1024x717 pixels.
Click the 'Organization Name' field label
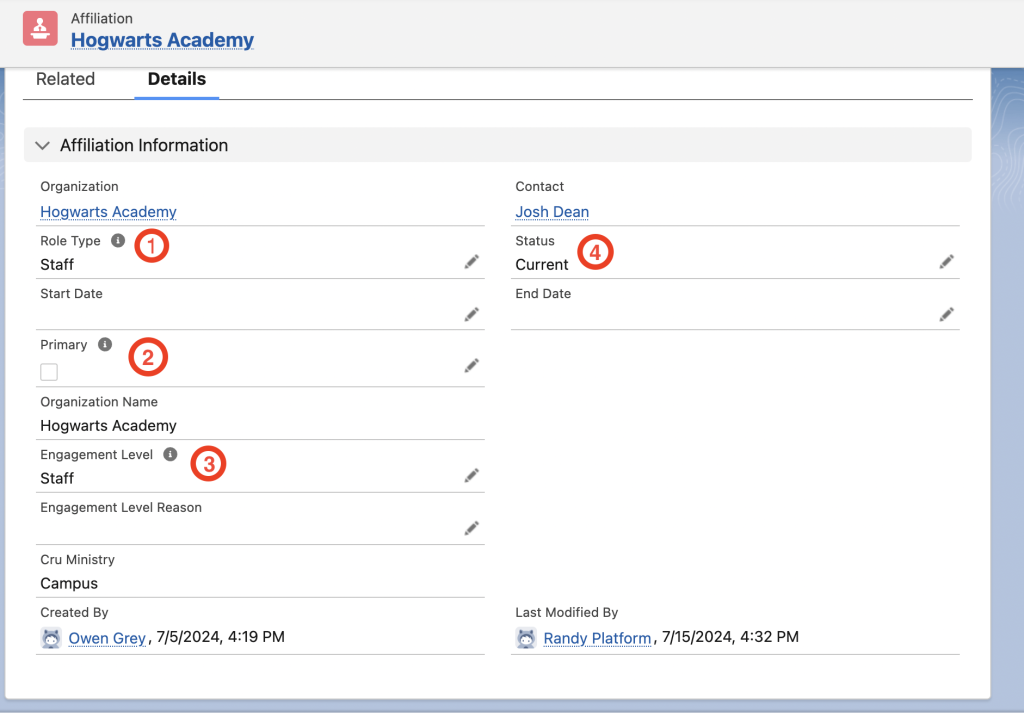point(99,402)
